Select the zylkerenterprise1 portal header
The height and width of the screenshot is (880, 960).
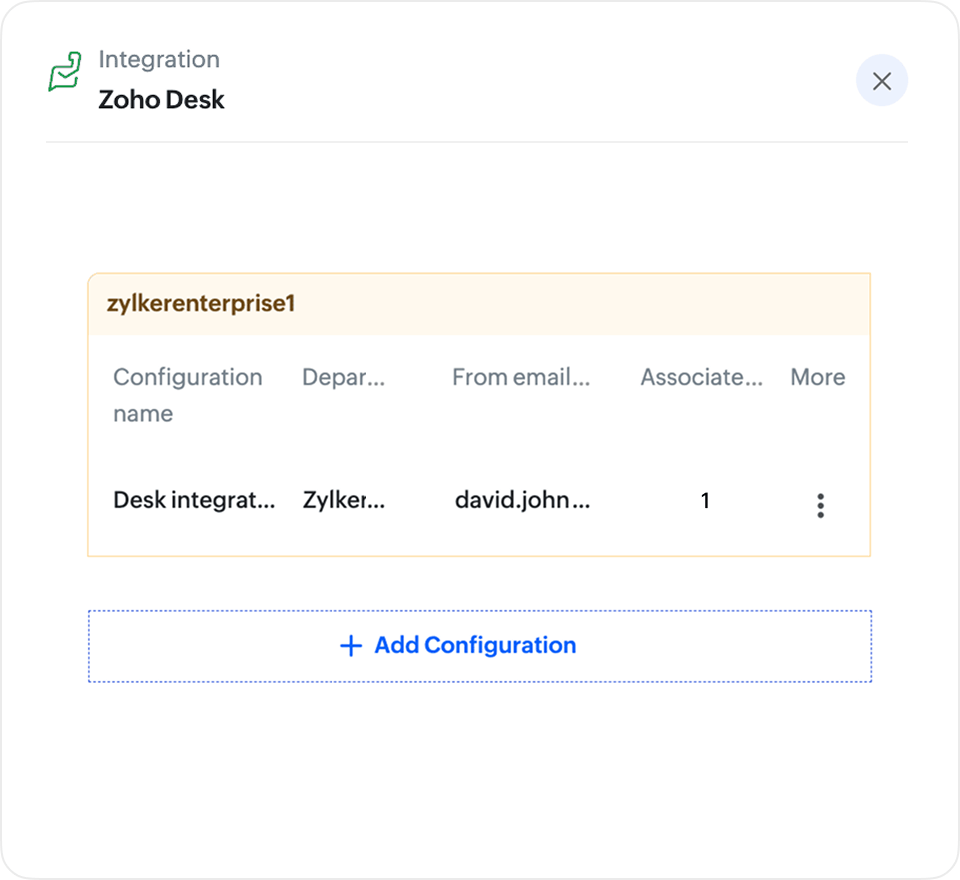point(201,303)
